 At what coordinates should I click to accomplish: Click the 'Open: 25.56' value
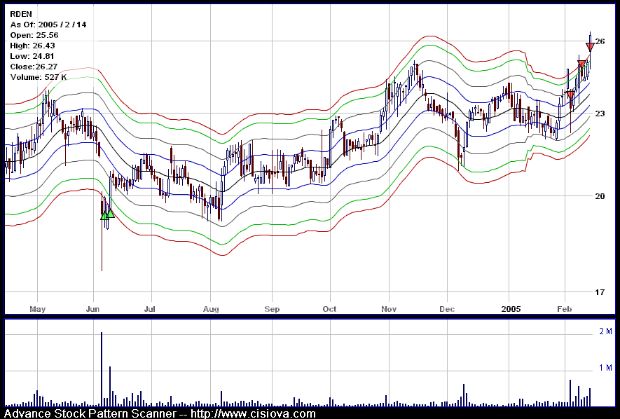(34, 35)
